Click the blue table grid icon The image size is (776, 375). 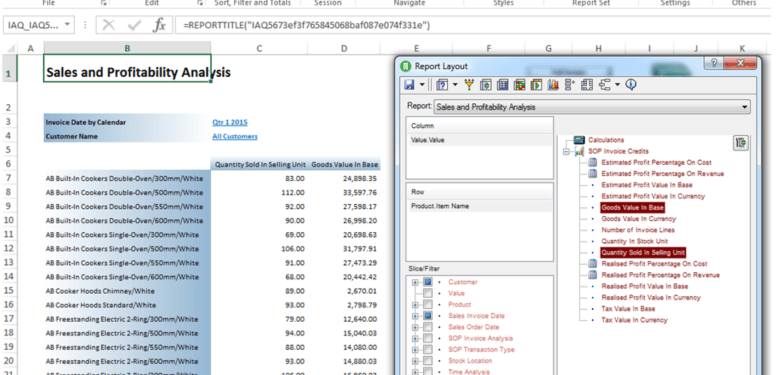502,85
